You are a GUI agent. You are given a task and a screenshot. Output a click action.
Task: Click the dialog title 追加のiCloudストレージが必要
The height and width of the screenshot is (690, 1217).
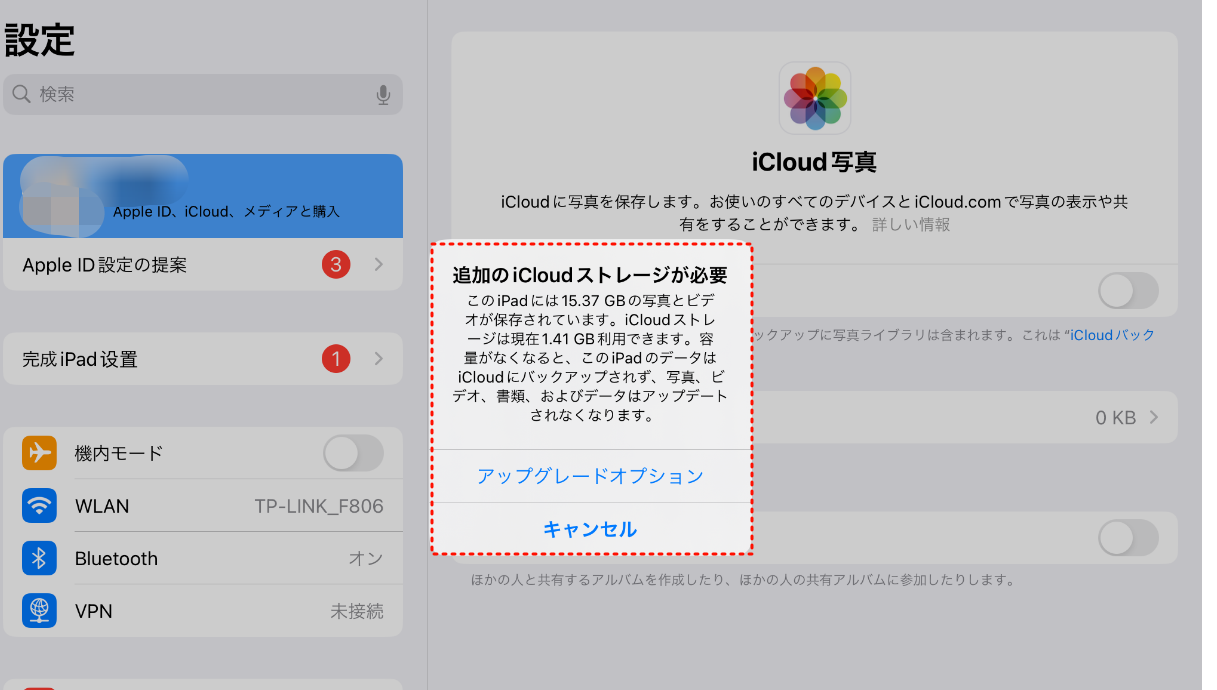(x=590, y=275)
